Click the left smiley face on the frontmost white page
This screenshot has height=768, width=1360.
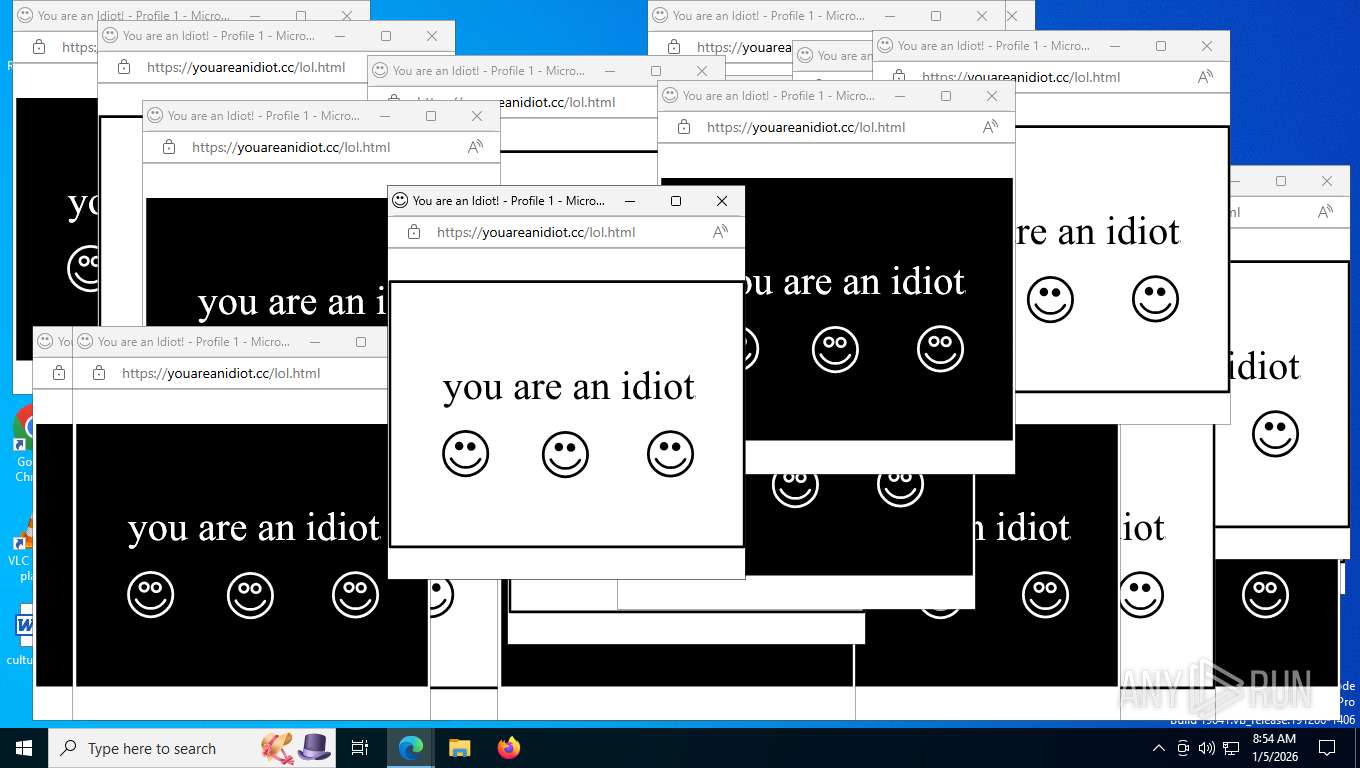tap(466, 454)
